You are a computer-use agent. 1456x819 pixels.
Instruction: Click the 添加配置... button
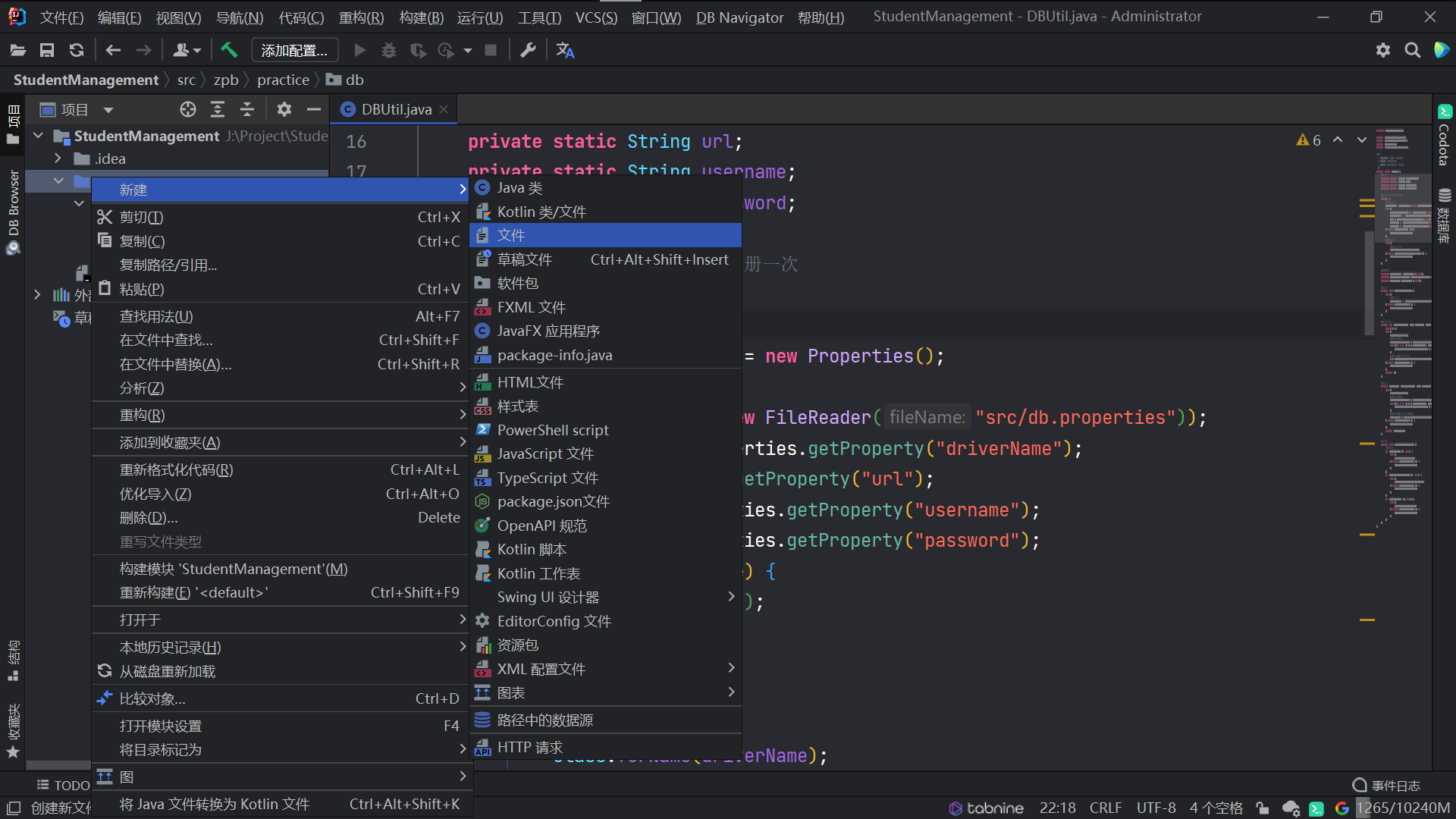(x=294, y=50)
